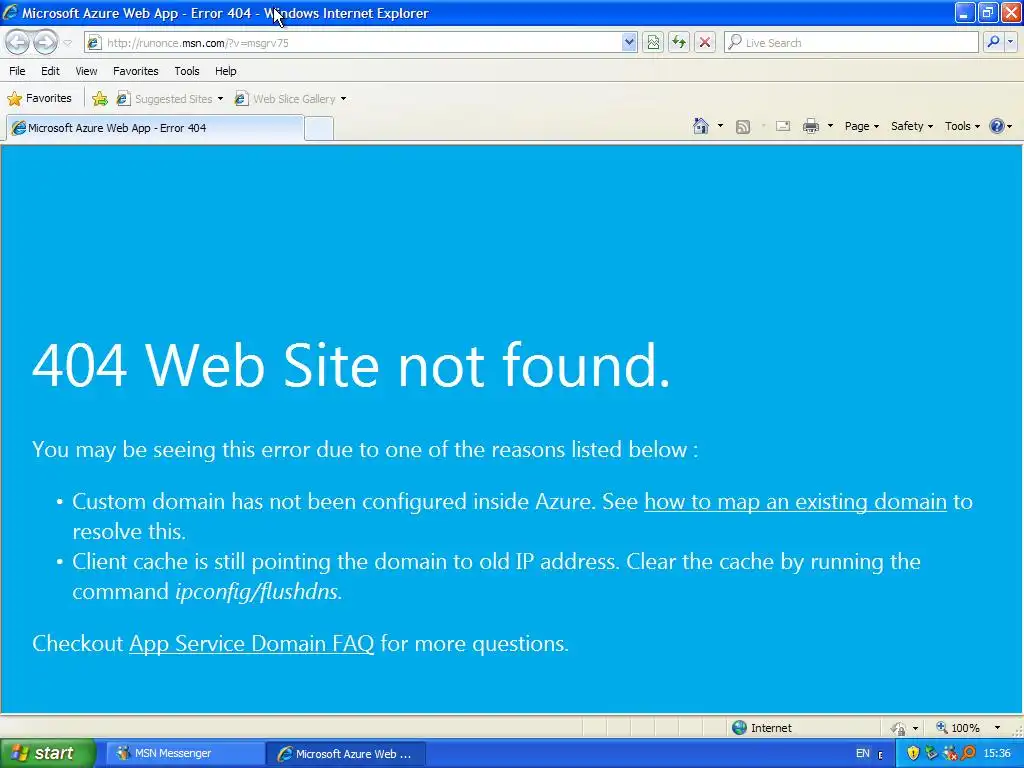Open the Windows Start menu

(48, 753)
